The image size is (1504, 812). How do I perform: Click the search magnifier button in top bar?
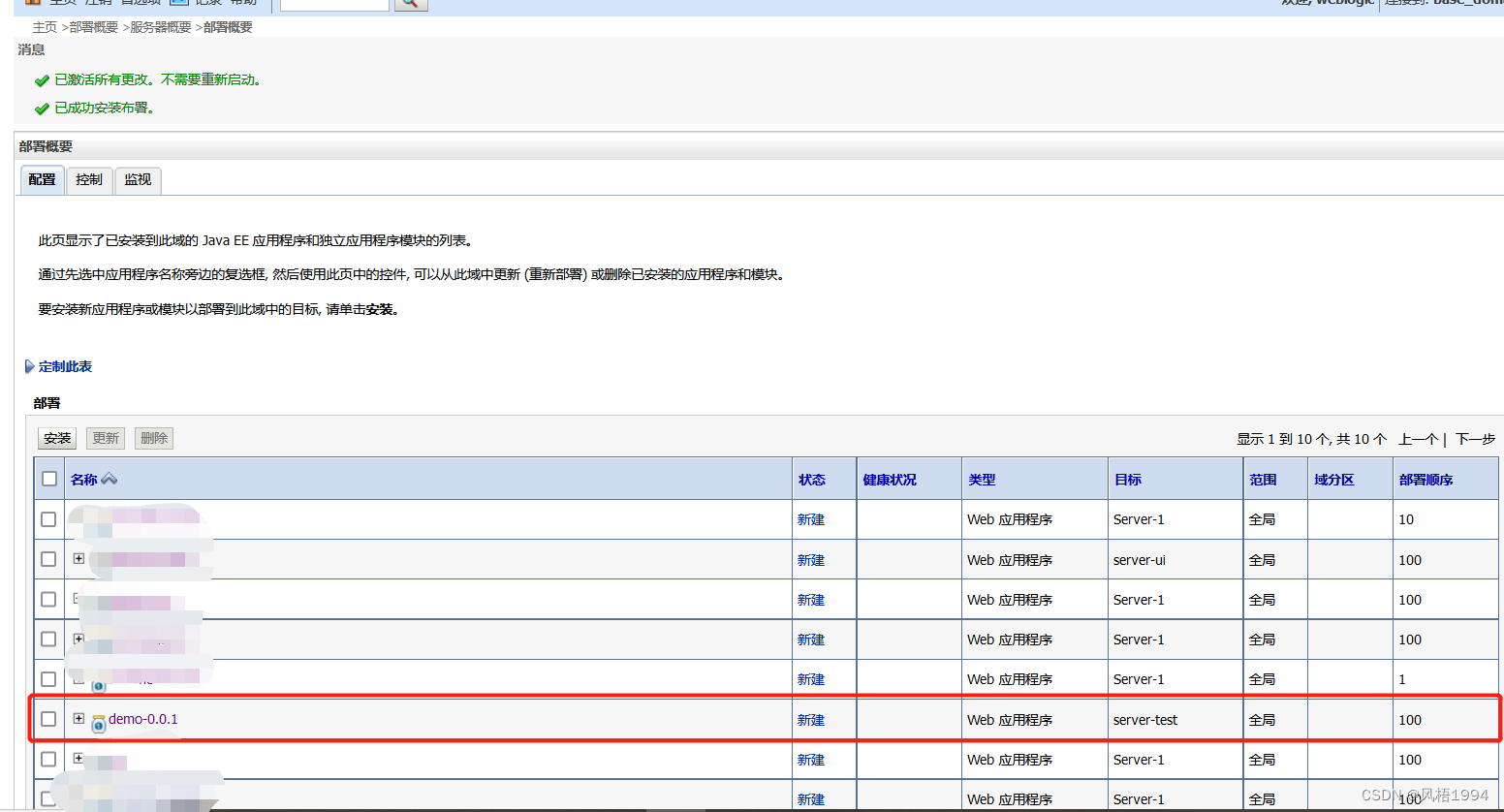point(410,3)
